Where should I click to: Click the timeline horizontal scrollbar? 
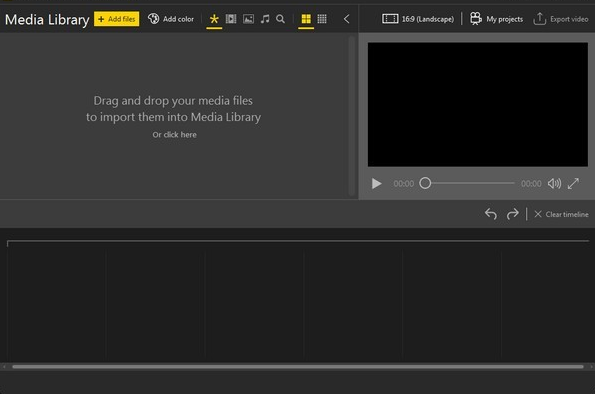click(x=298, y=367)
